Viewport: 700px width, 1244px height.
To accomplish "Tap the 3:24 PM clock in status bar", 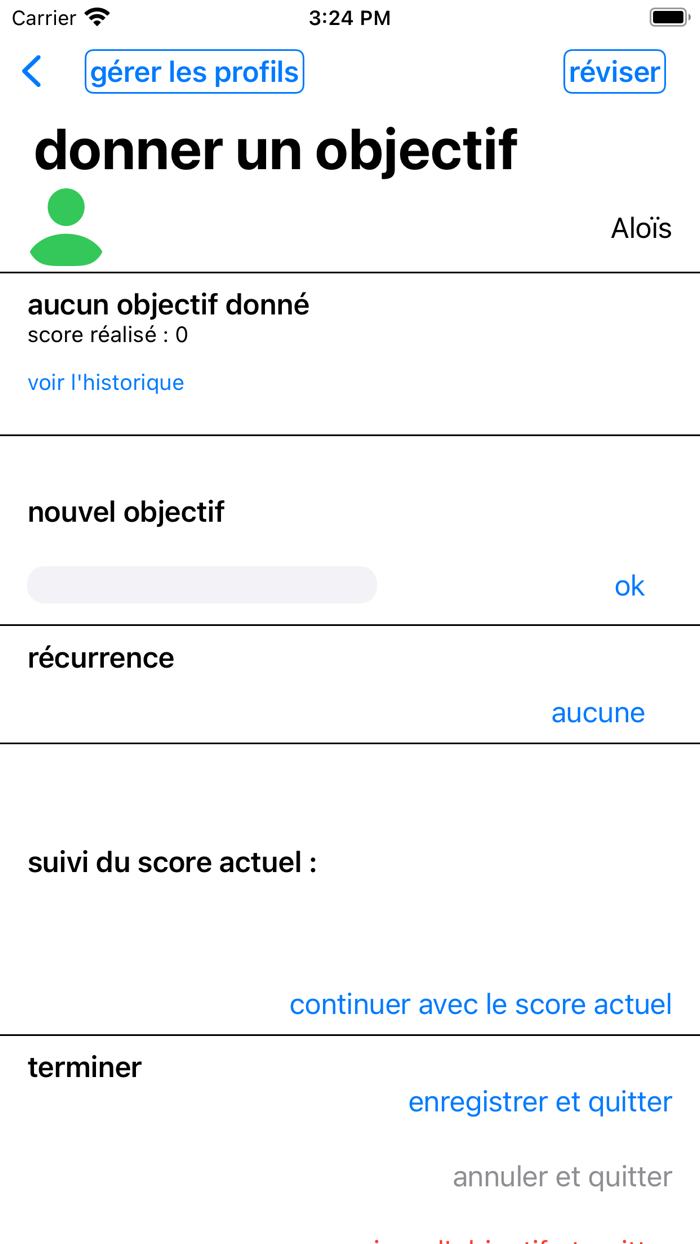I will (350, 18).
